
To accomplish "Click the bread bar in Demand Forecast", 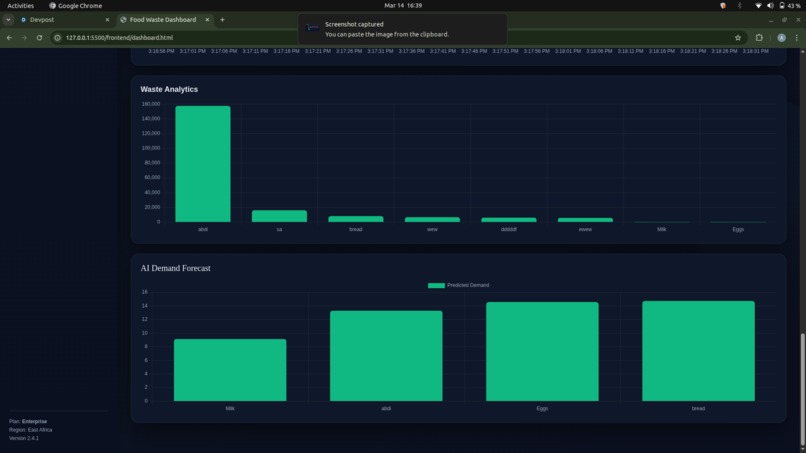I will click(699, 351).
